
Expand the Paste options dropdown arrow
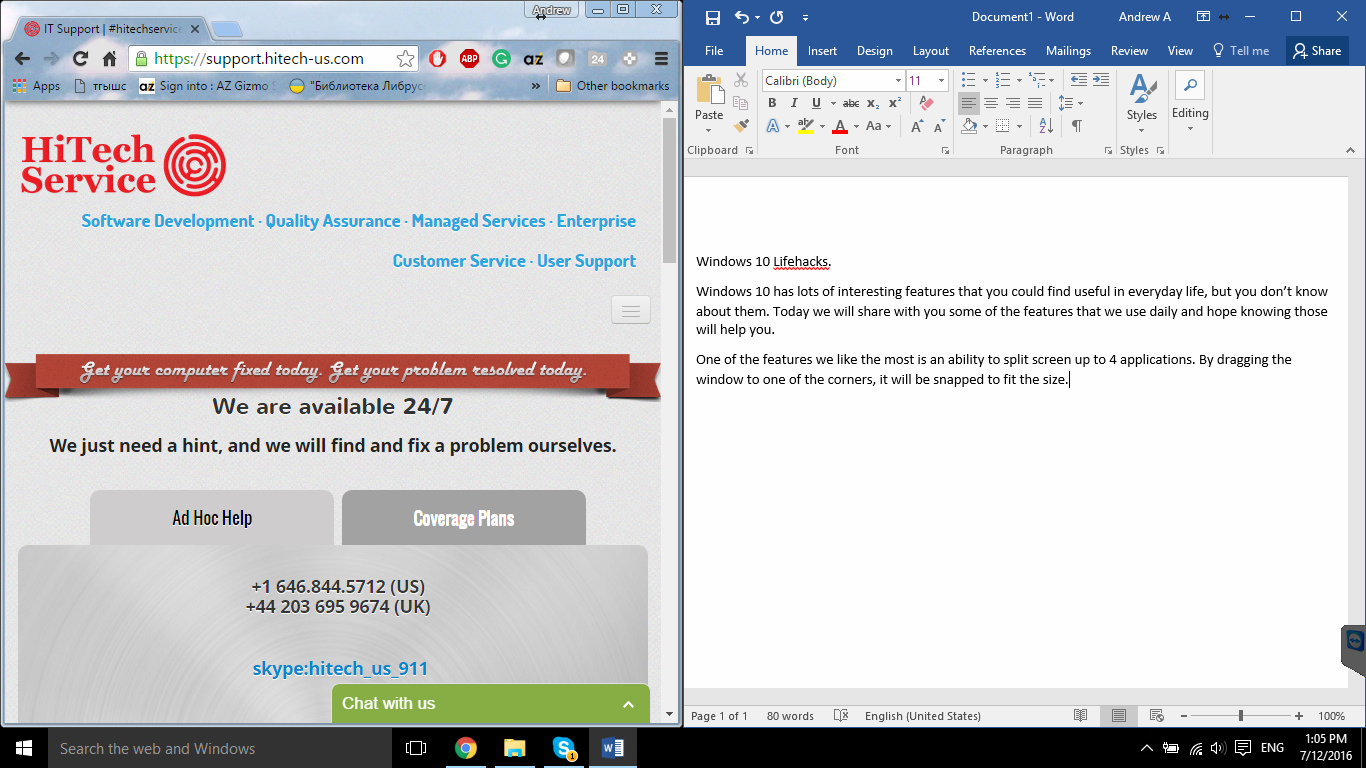pyautogui.click(x=709, y=130)
